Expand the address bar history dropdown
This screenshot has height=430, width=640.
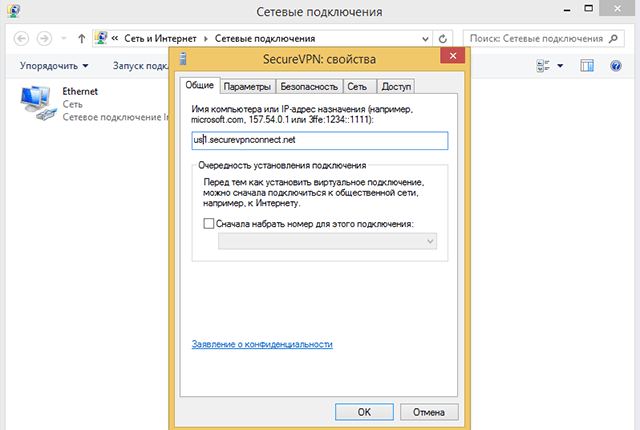(425, 39)
